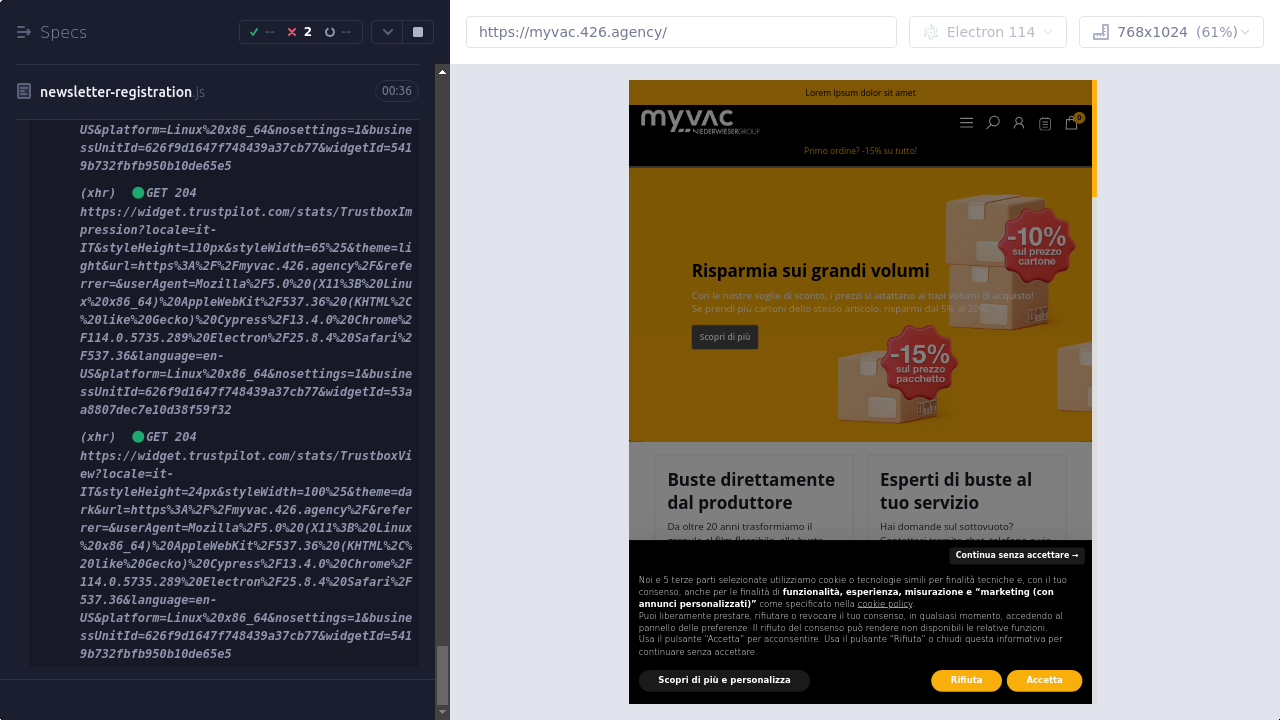This screenshot has height=720, width=1280.
Task: Click the Rifiuta cookie button
Action: pos(966,681)
